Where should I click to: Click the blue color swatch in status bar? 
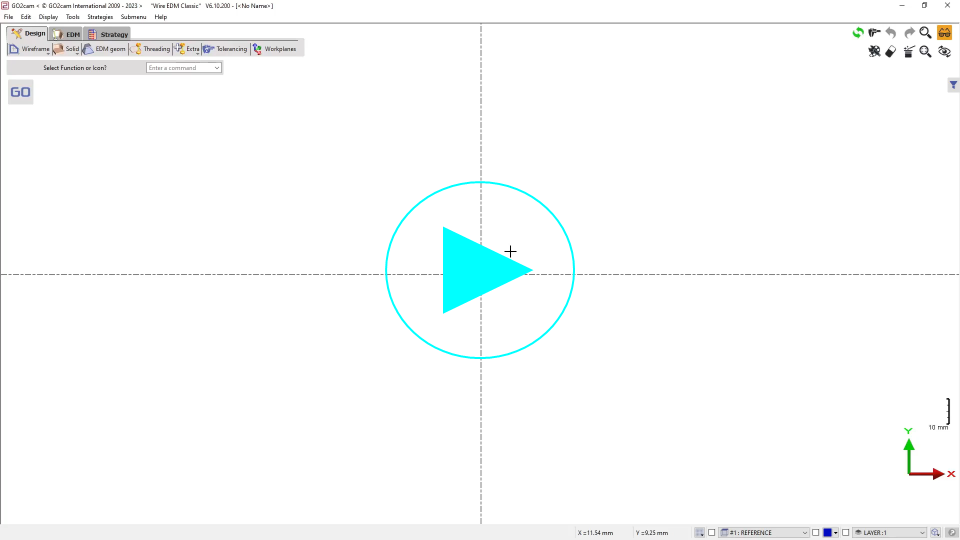827,533
